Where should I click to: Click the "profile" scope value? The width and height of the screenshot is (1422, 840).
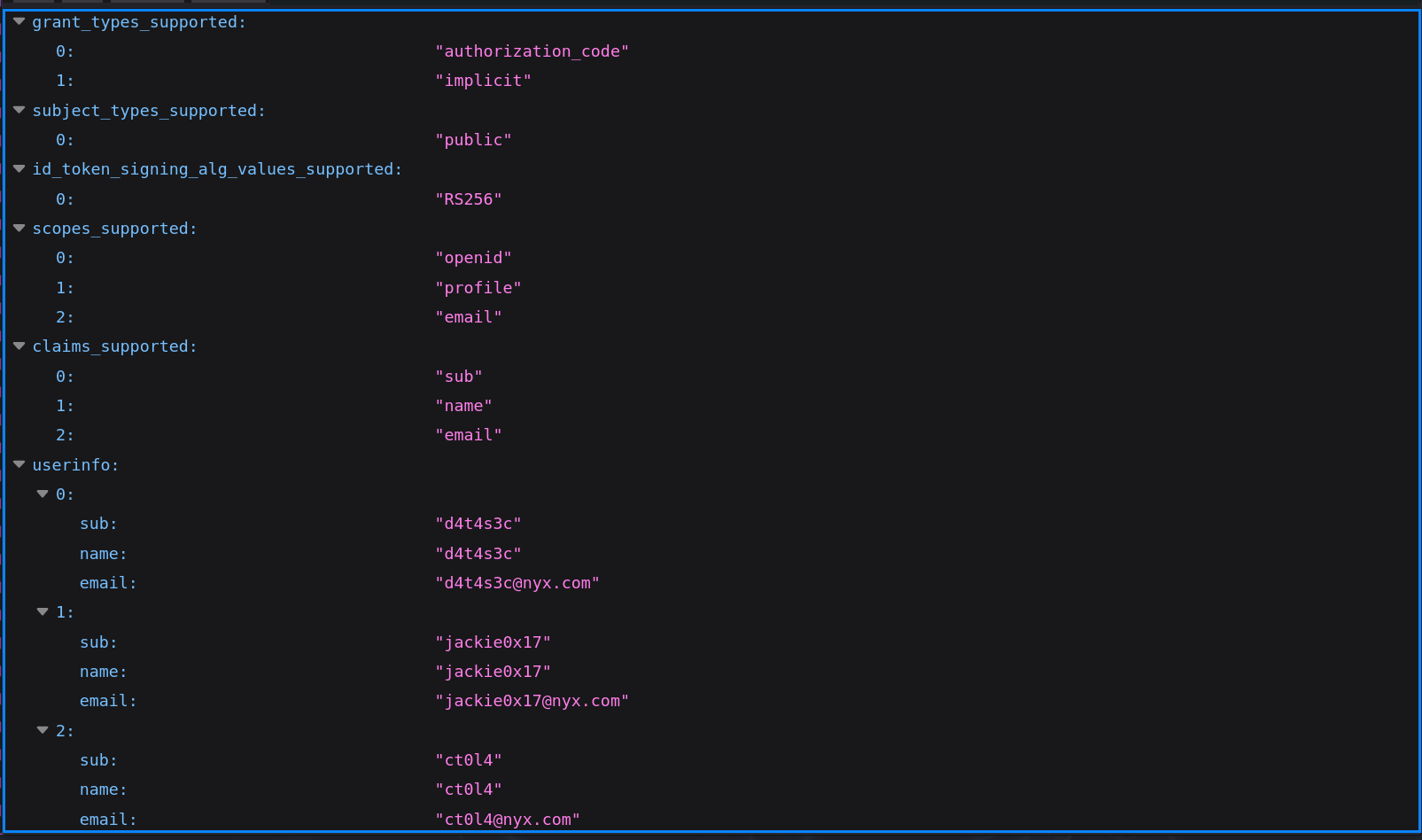click(478, 288)
